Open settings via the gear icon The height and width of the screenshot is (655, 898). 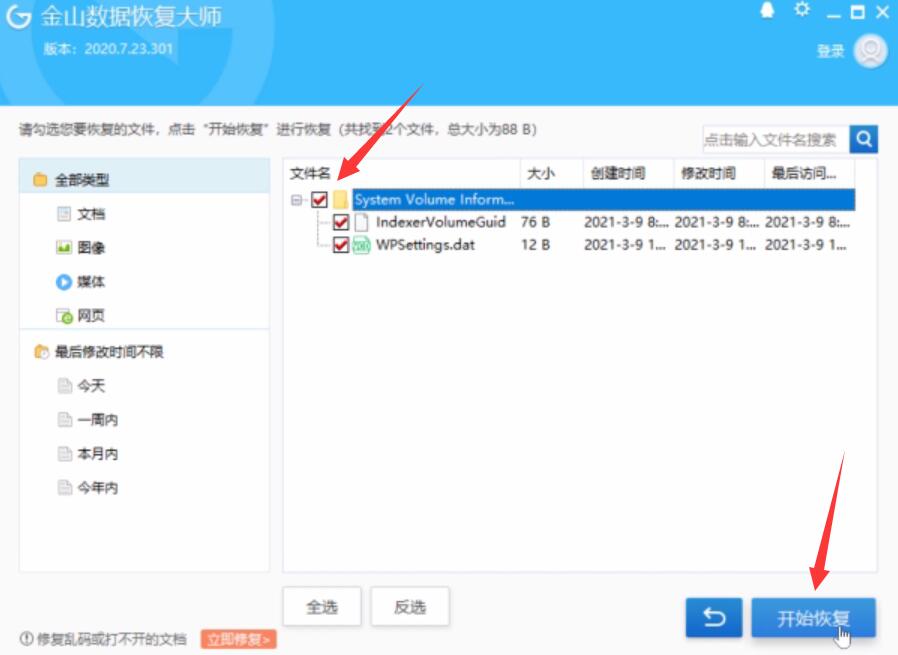coord(802,9)
